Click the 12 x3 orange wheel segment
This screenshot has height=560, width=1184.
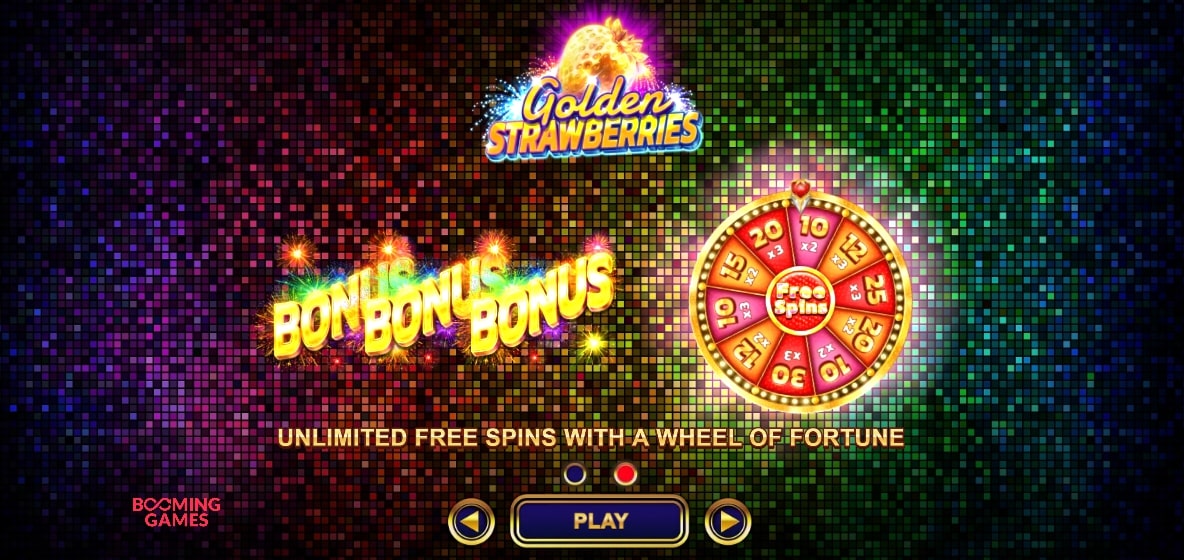[x=849, y=252]
